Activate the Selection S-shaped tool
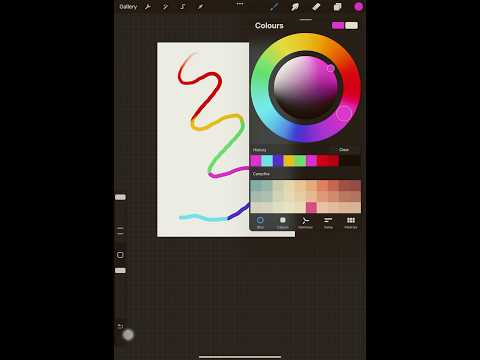Screen dimensions: 480x360 point(183,7)
